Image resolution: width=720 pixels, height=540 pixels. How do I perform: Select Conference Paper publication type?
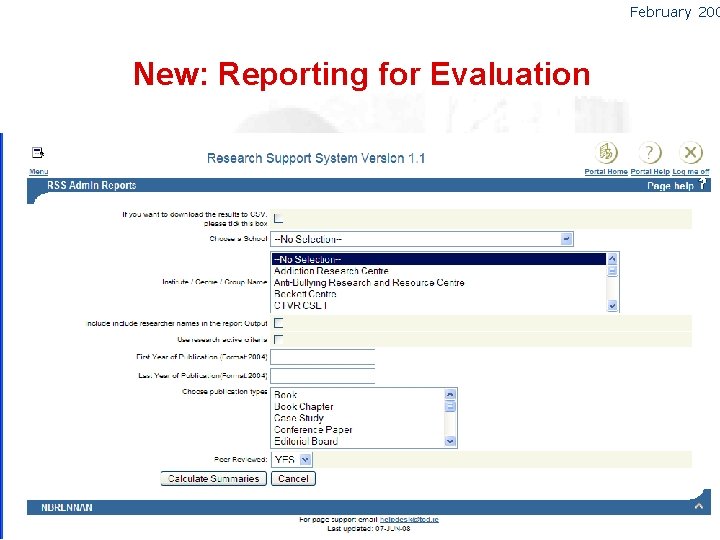[x=358, y=430]
